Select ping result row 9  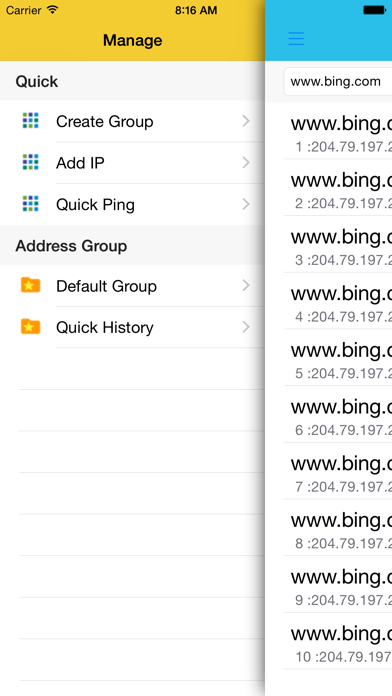tap(338, 584)
